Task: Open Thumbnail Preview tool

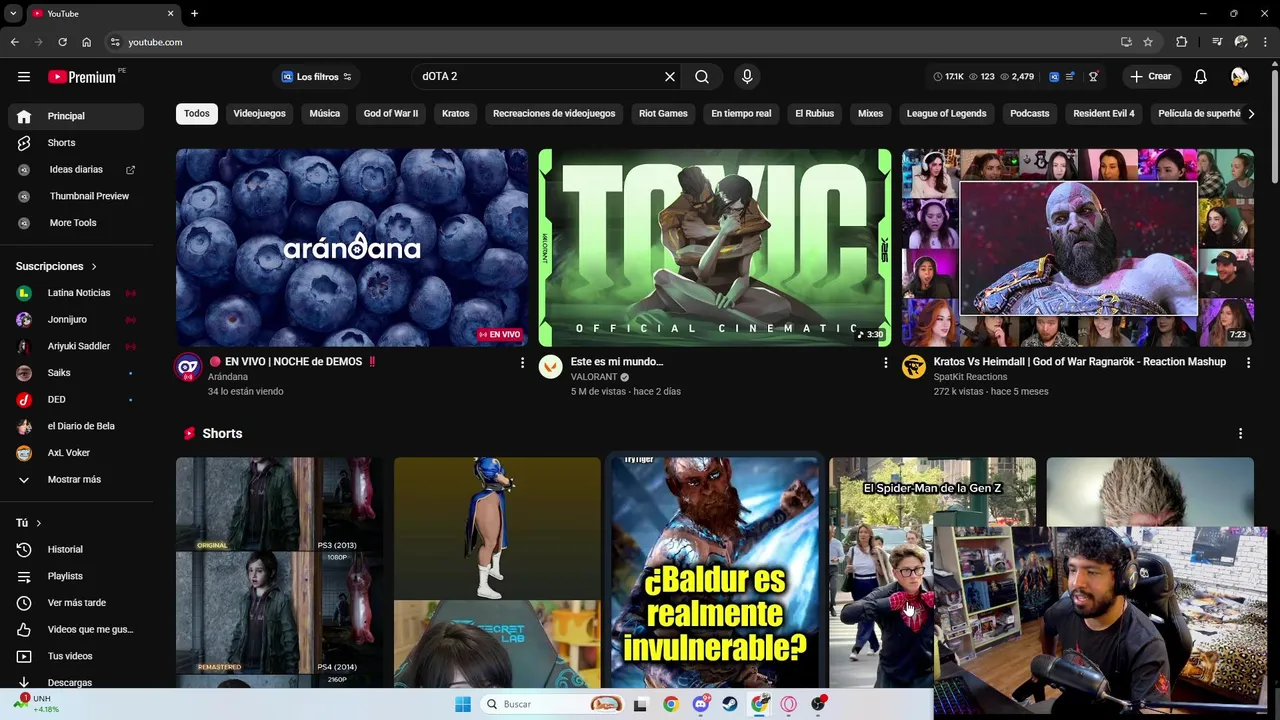Action: pyautogui.click(x=76, y=196)
